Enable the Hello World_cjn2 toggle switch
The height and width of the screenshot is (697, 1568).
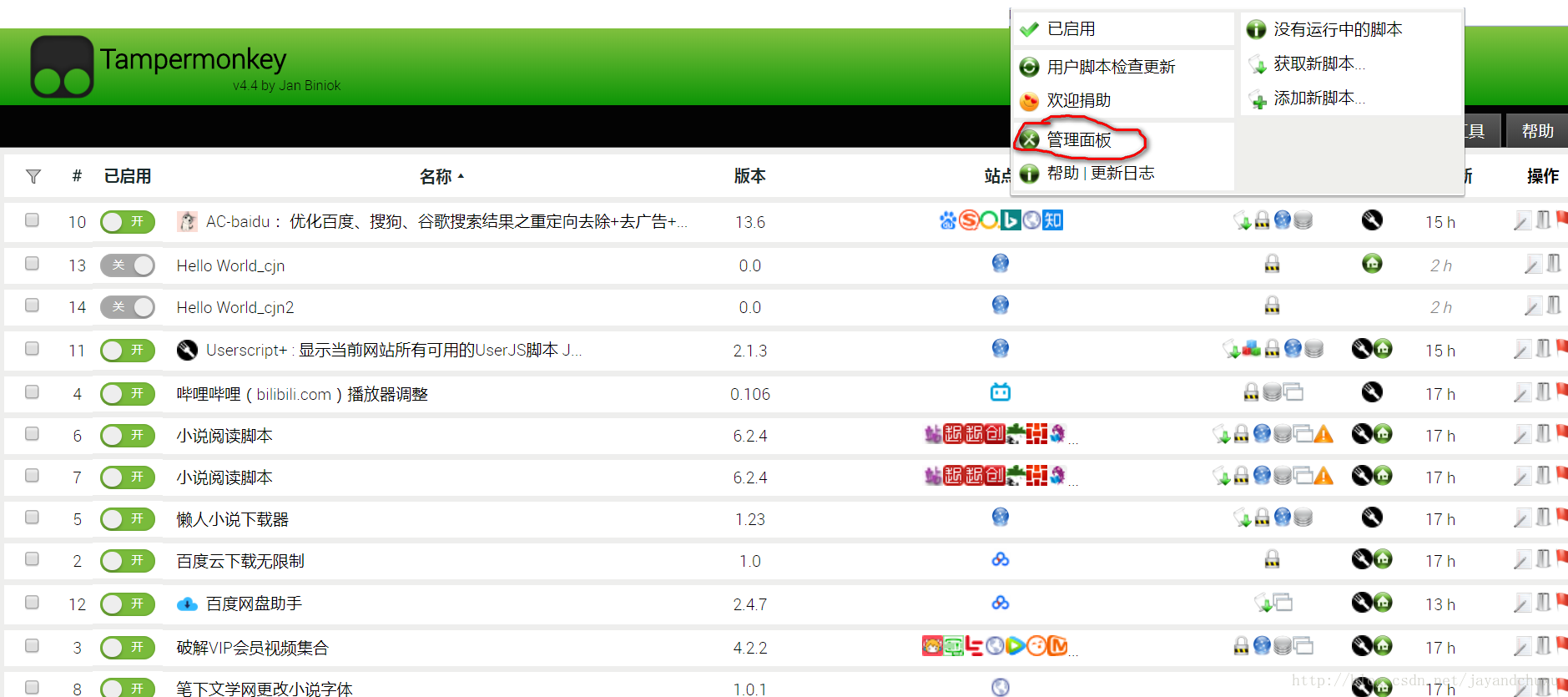[128, 307]
